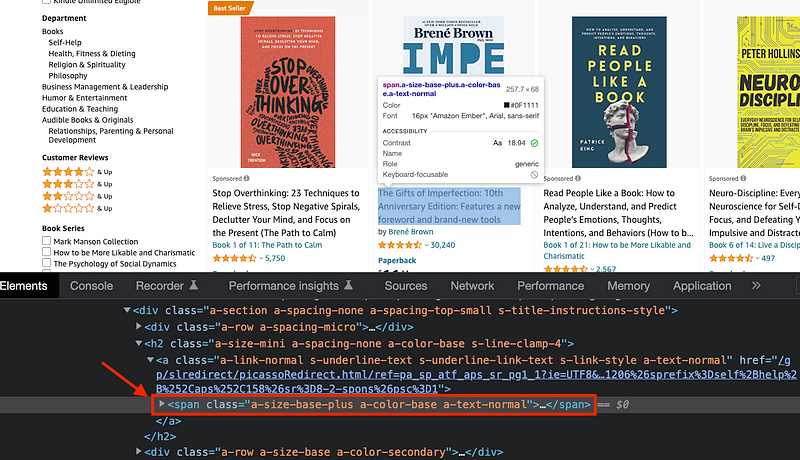Click info icon beside Stop Overthinking Sponsored
Viewport: 800px width, 460px height.
[246, 178]
